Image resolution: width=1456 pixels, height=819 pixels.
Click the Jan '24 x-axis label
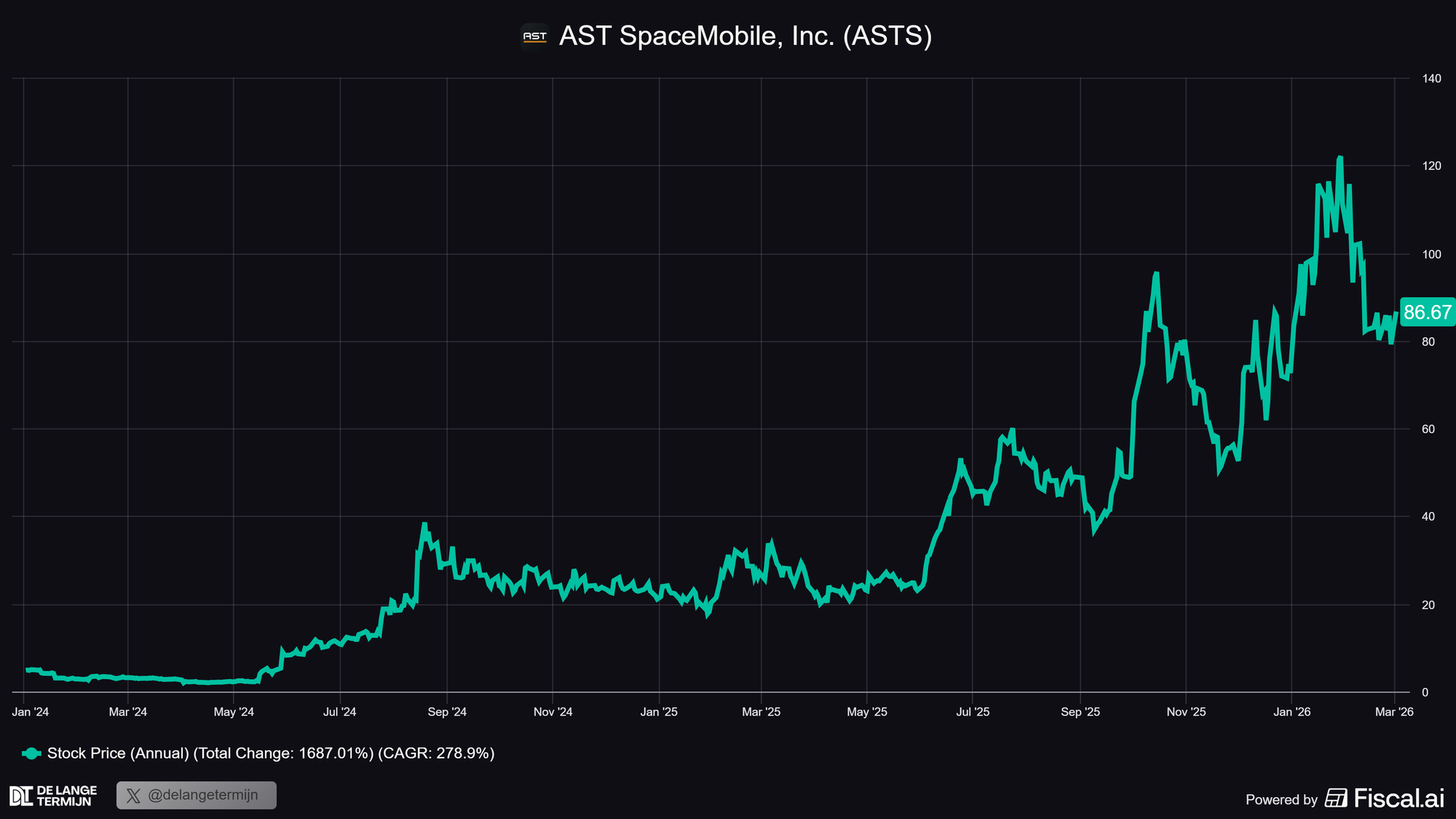(x=31, y=712)
